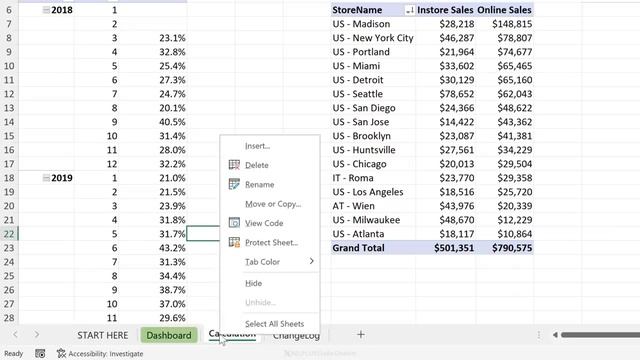640x360 pixels.
Task: Click the Delete icon in context menu
Action: point(234,165)
